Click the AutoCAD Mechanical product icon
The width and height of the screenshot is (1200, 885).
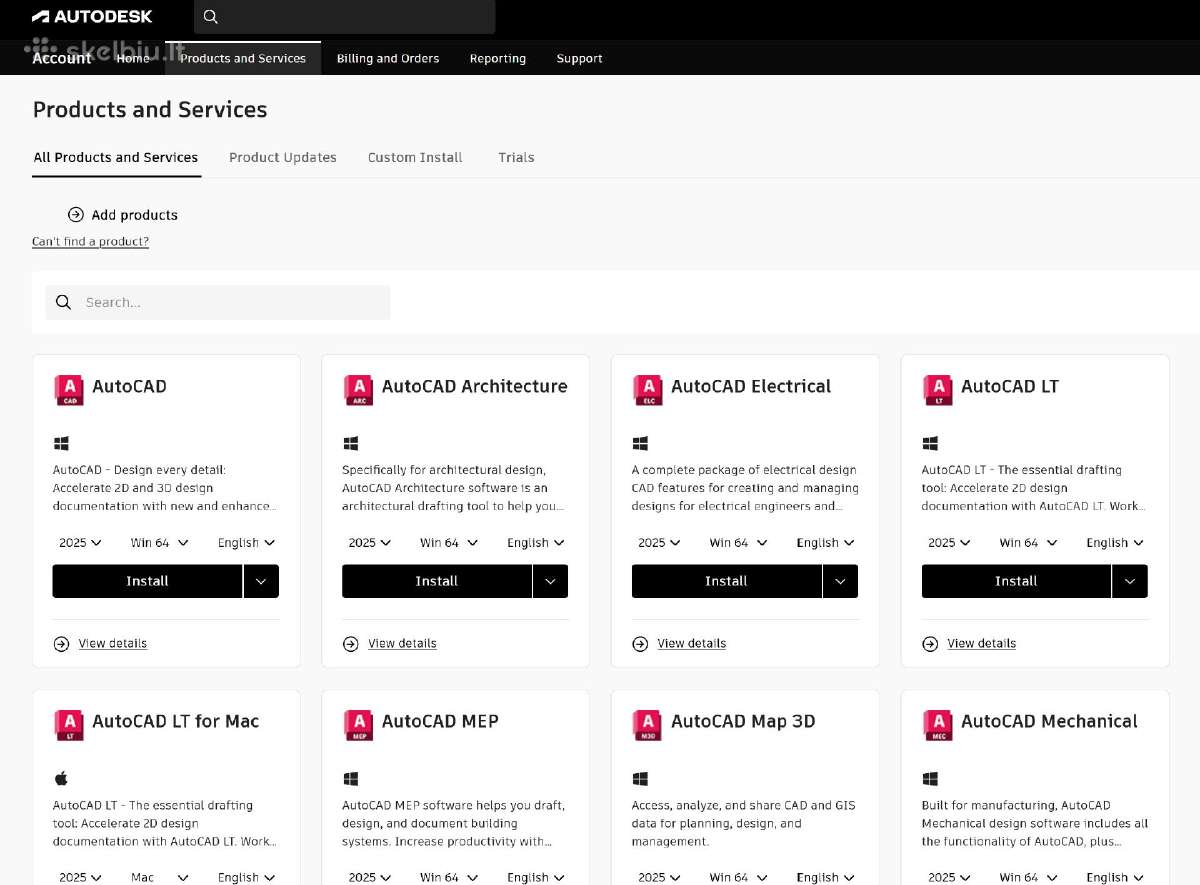pyautogui.click(x=938, y=724)
